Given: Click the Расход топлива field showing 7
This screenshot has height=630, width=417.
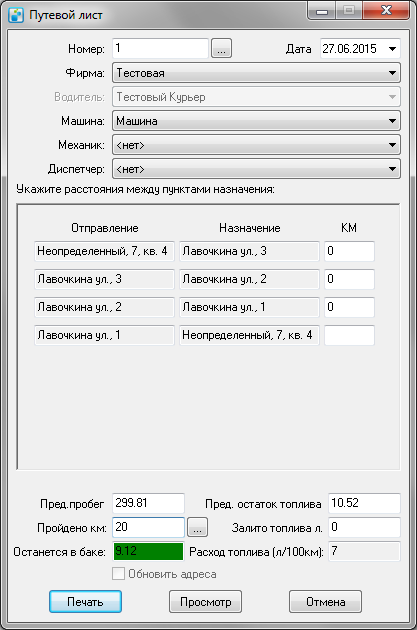Looking at the screenshot, I should 364,551.
